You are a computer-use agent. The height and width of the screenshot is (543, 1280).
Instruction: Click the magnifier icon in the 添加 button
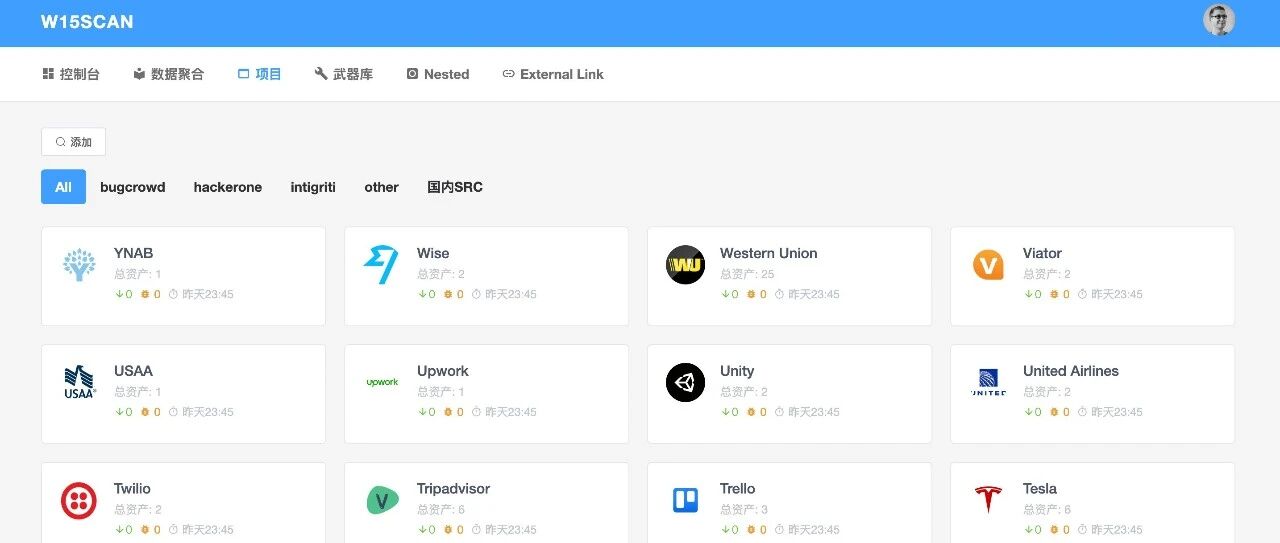pos(61,142)
